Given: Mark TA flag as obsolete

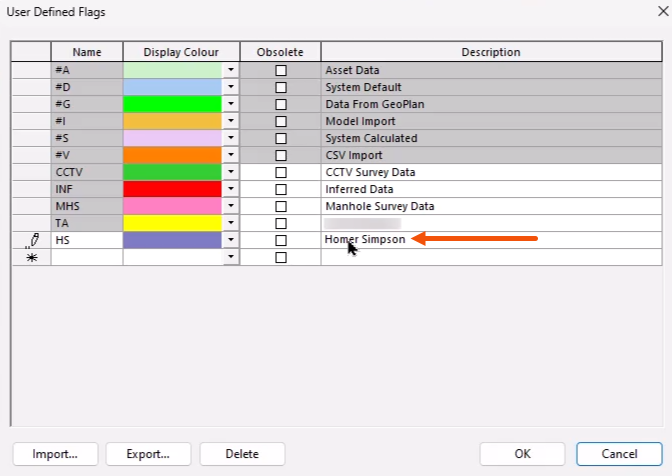Looking at the screenshot, I should [x=281, y=223].
